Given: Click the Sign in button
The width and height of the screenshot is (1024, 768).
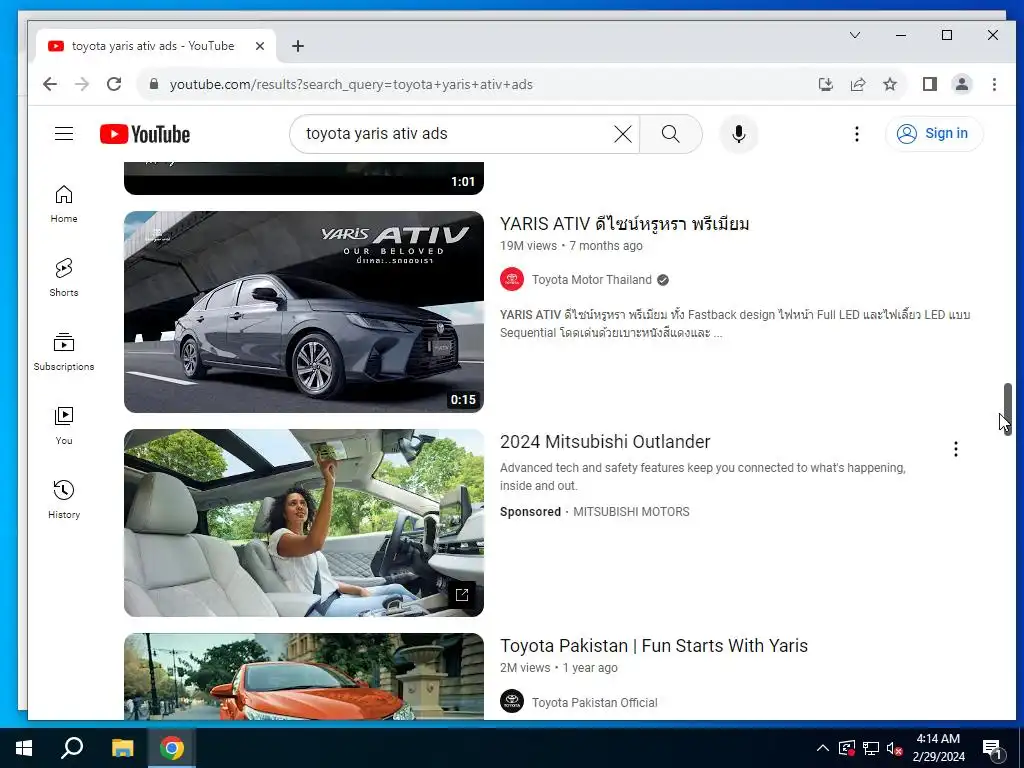Looking at the screenshot, I should [934, 133].
